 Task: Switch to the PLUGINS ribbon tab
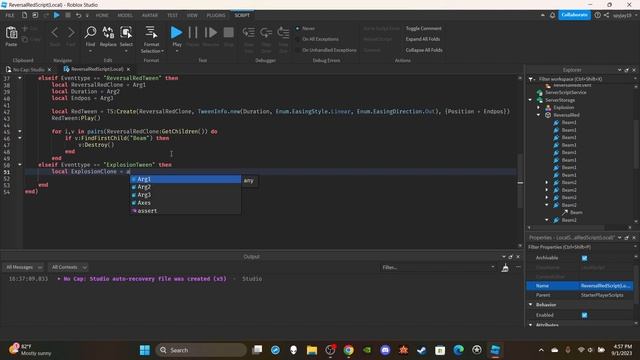216,15
